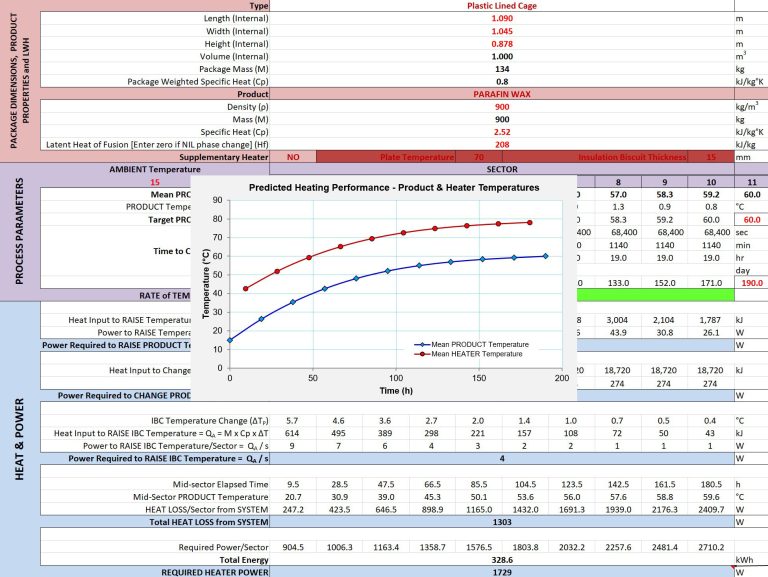Click the 'Time (h)' horizontal axis title
This screenshot has width=768, height=577.
point(396,391)
